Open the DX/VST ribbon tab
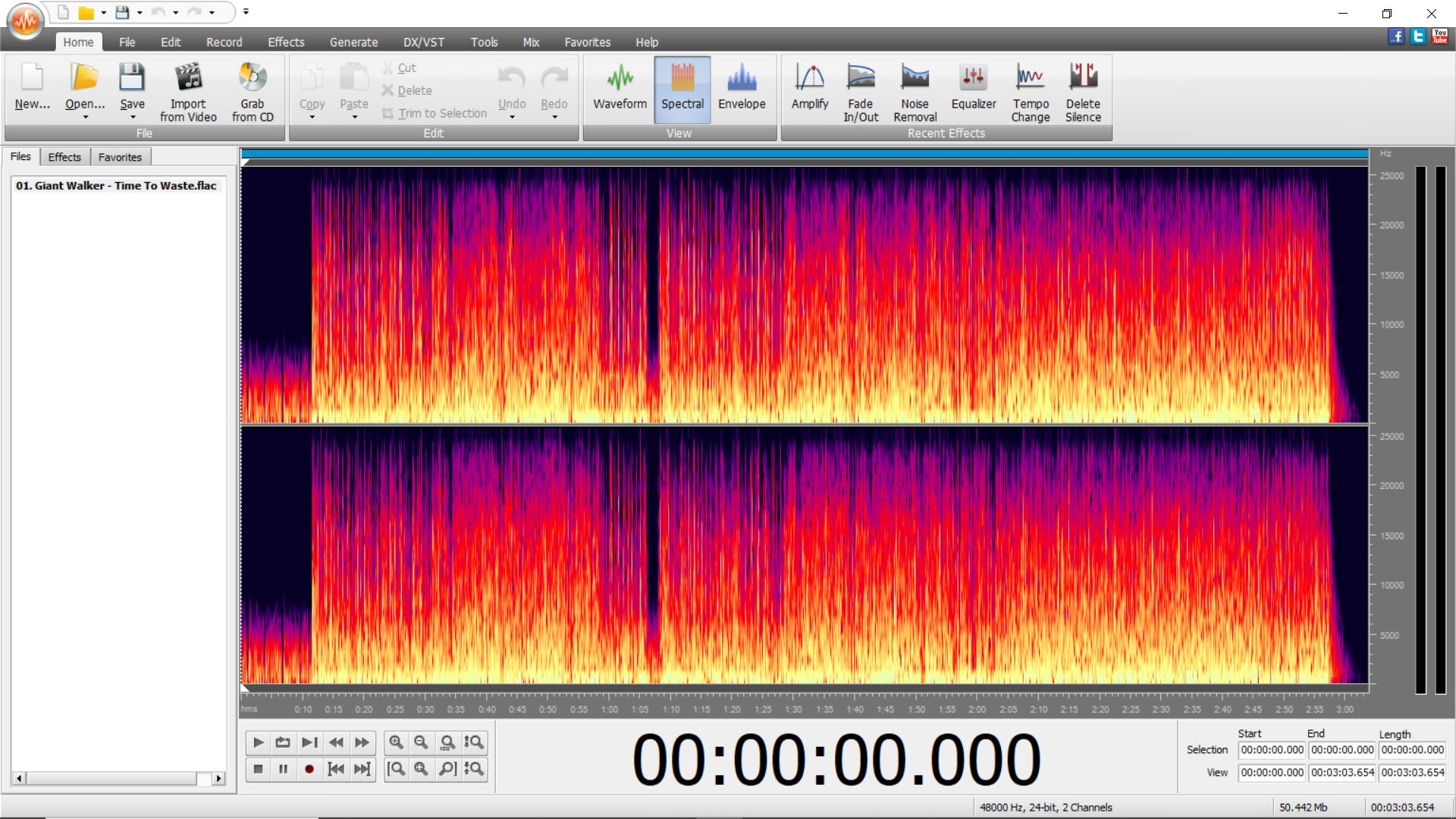Screen dimensions: 1456x819 (424, 42)
